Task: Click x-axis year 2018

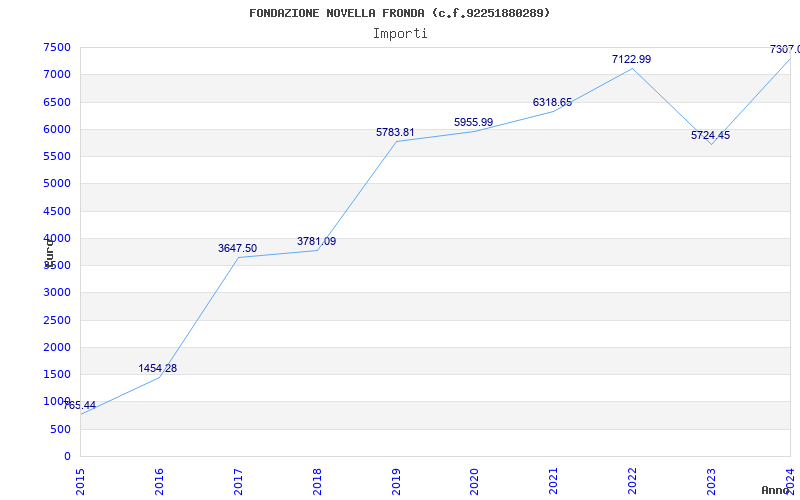Action: coord(317,482)
